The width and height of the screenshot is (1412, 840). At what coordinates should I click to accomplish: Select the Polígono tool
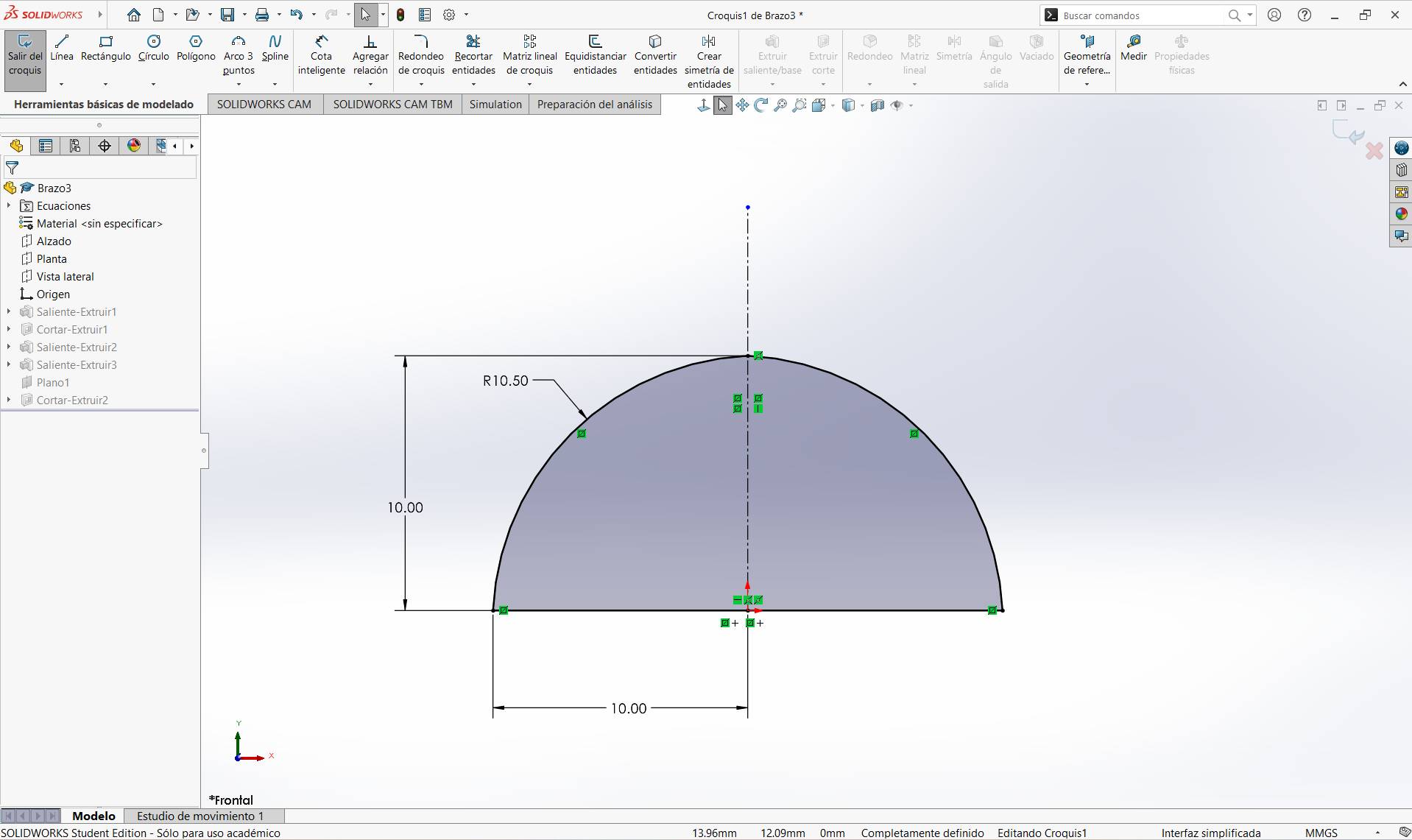tap(196, 48)
